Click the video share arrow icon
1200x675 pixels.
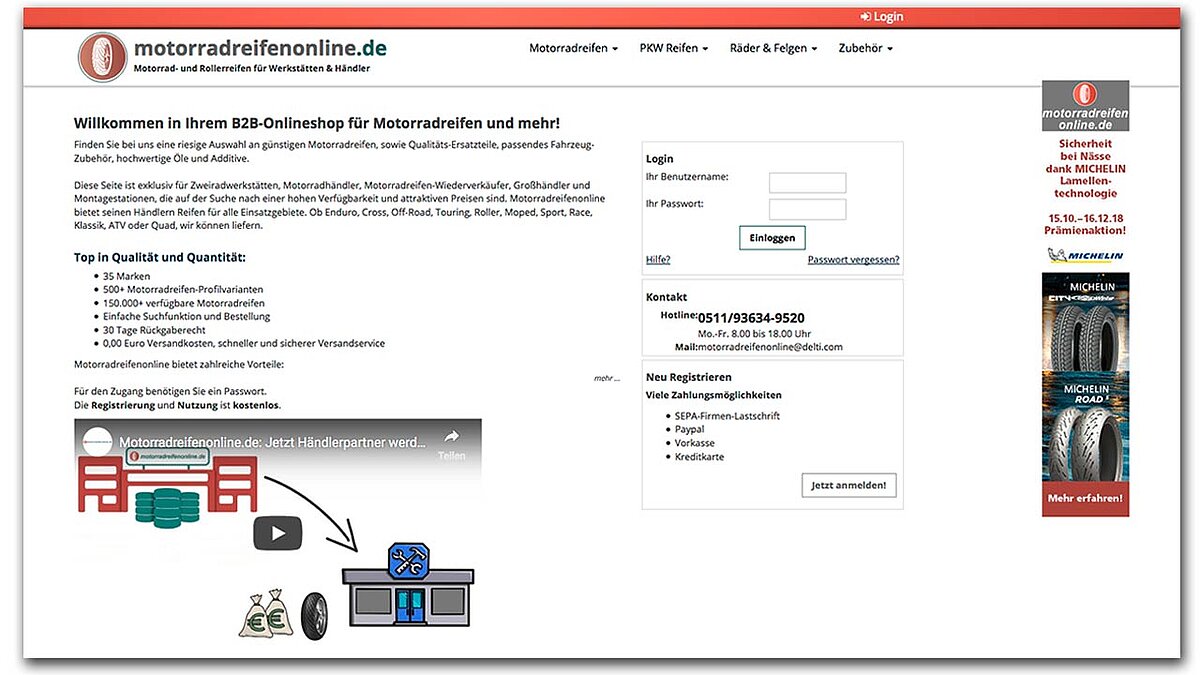coord(451,437)
